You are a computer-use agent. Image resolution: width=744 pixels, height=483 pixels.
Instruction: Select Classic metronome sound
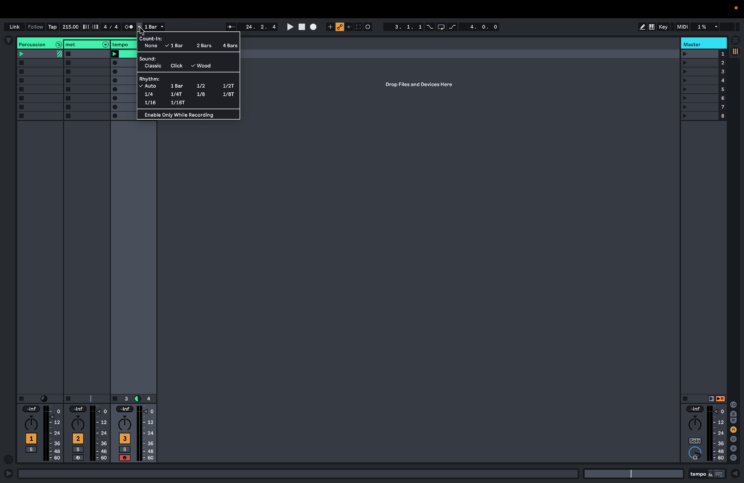click(153, 66)
